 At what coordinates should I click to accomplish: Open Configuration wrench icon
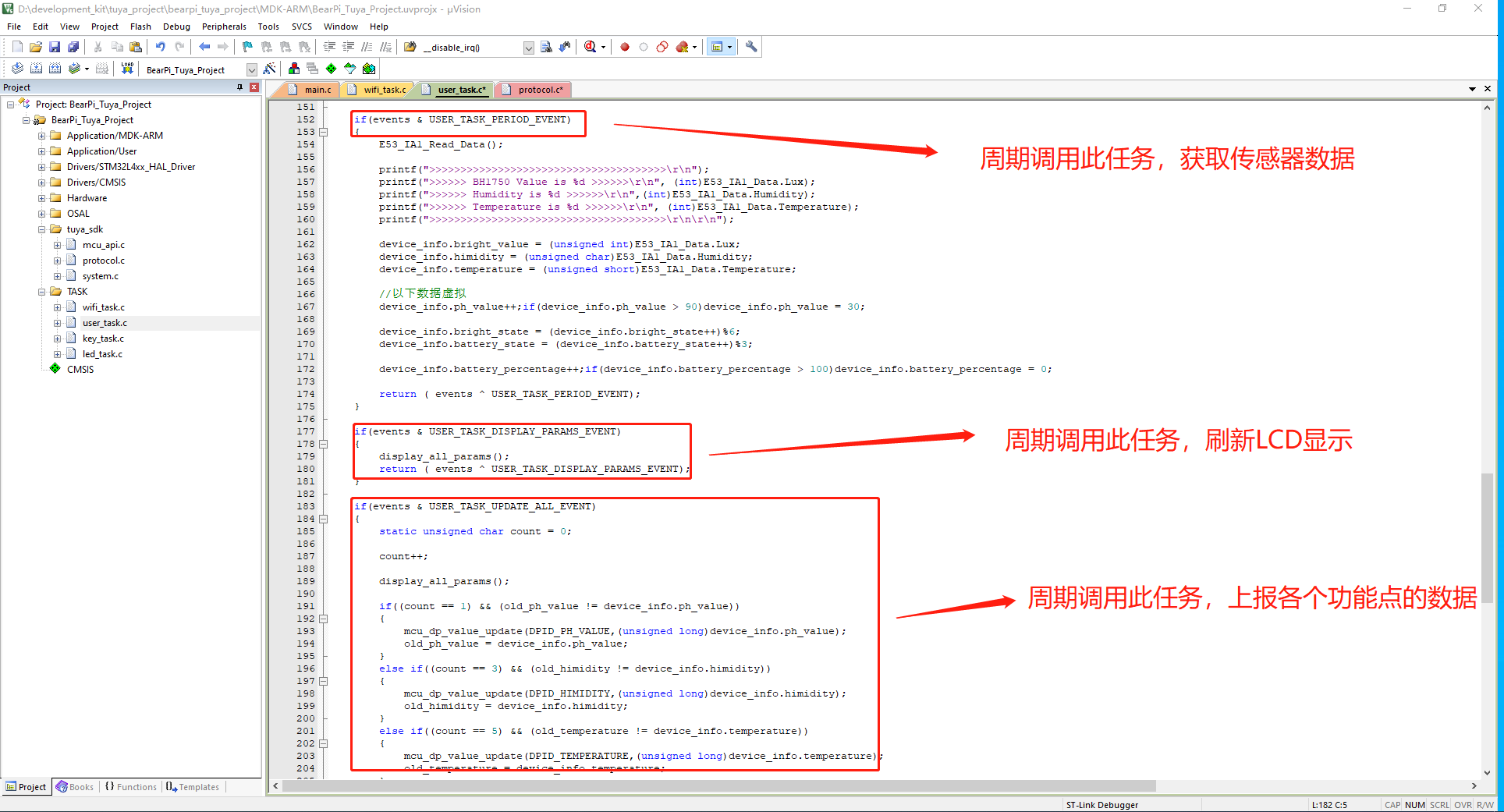(x=751, y=47)
